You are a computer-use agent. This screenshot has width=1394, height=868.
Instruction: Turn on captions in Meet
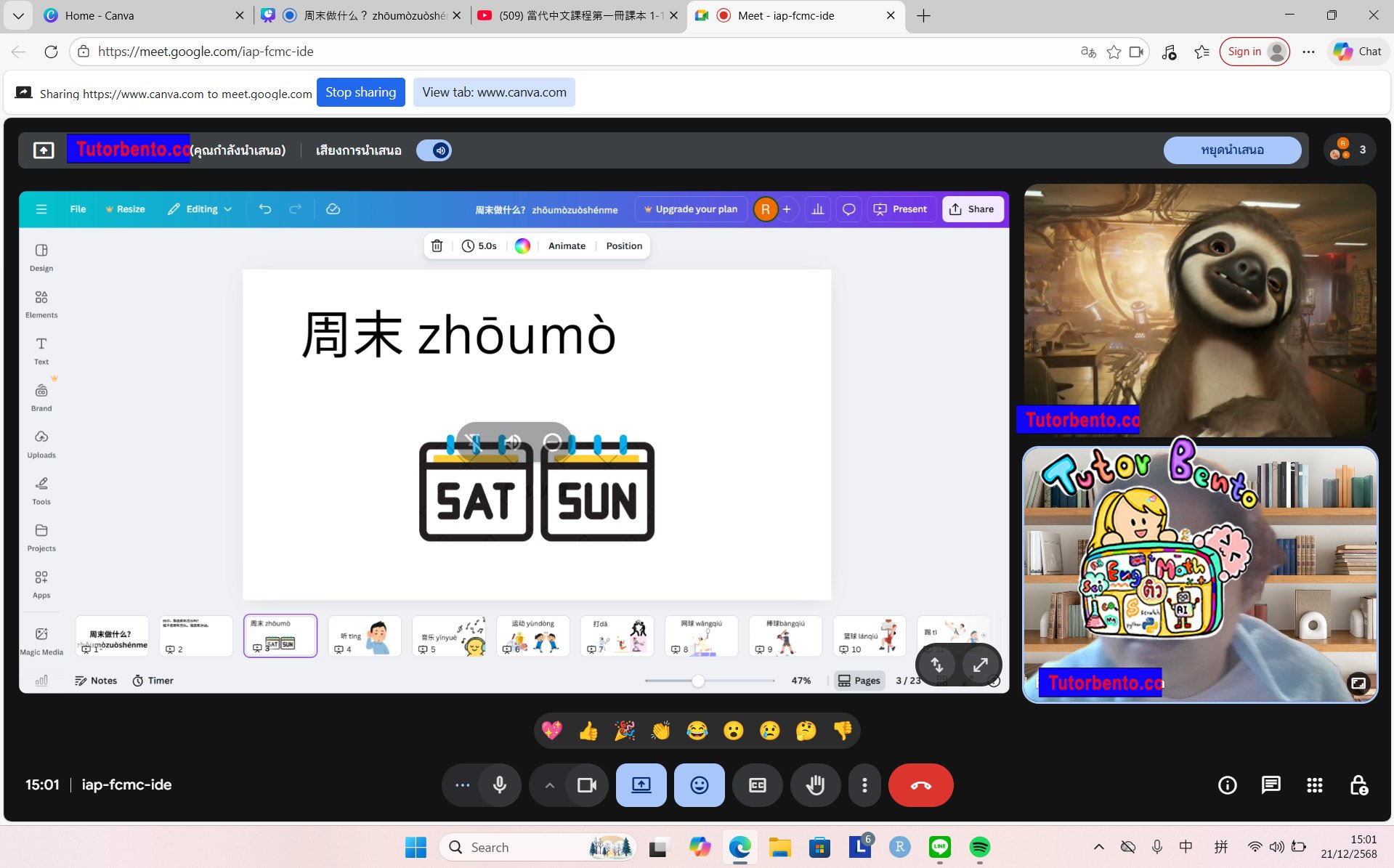757,785
